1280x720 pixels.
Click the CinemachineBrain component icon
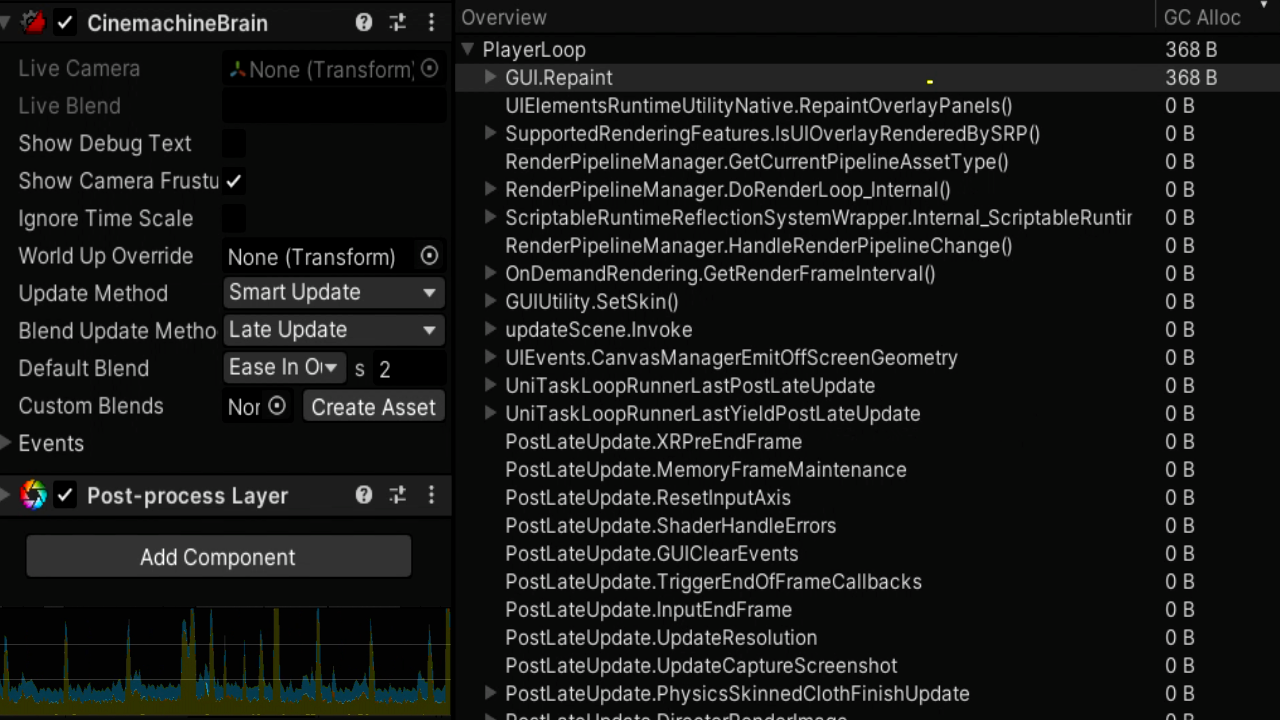point(34,22)
